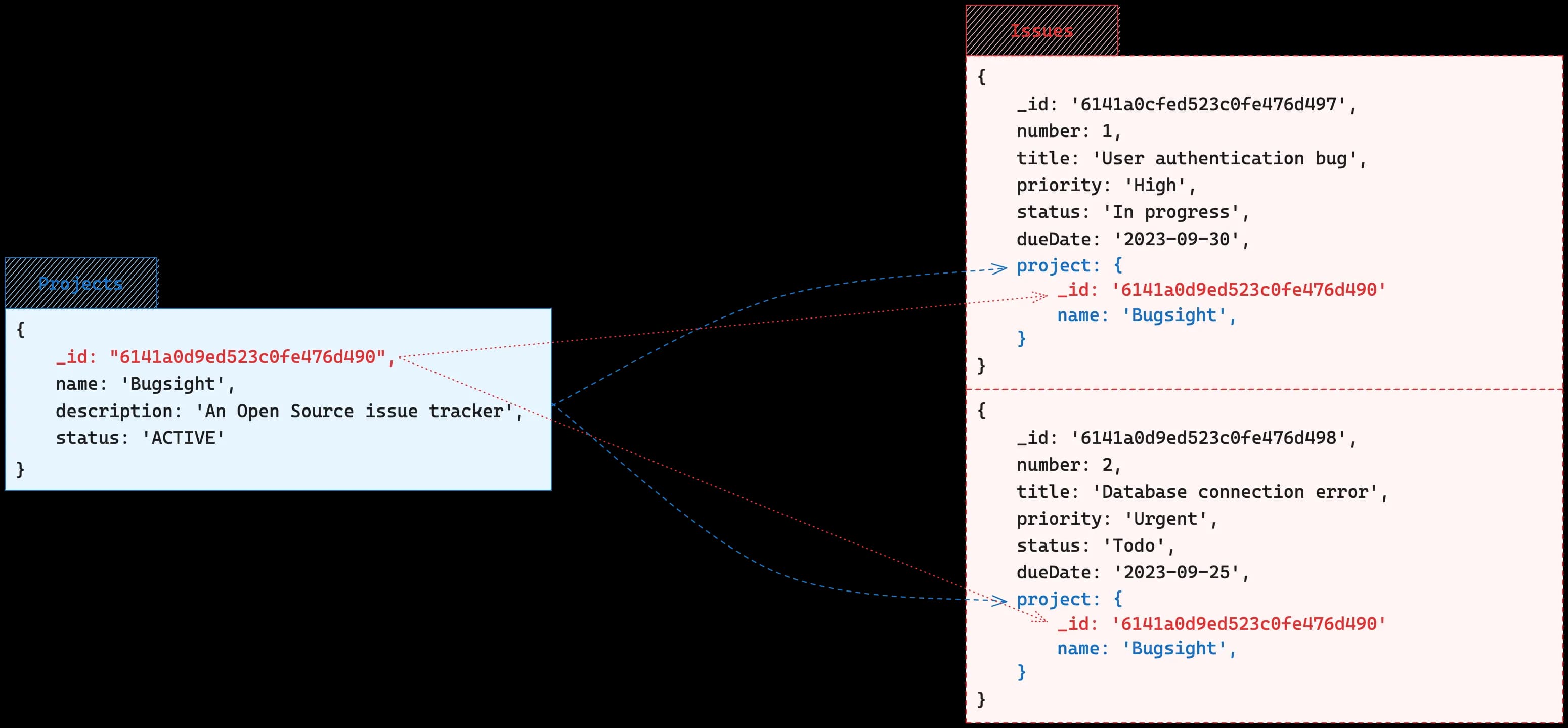Select status: 'Todo' line

[x=1096, y=545]
